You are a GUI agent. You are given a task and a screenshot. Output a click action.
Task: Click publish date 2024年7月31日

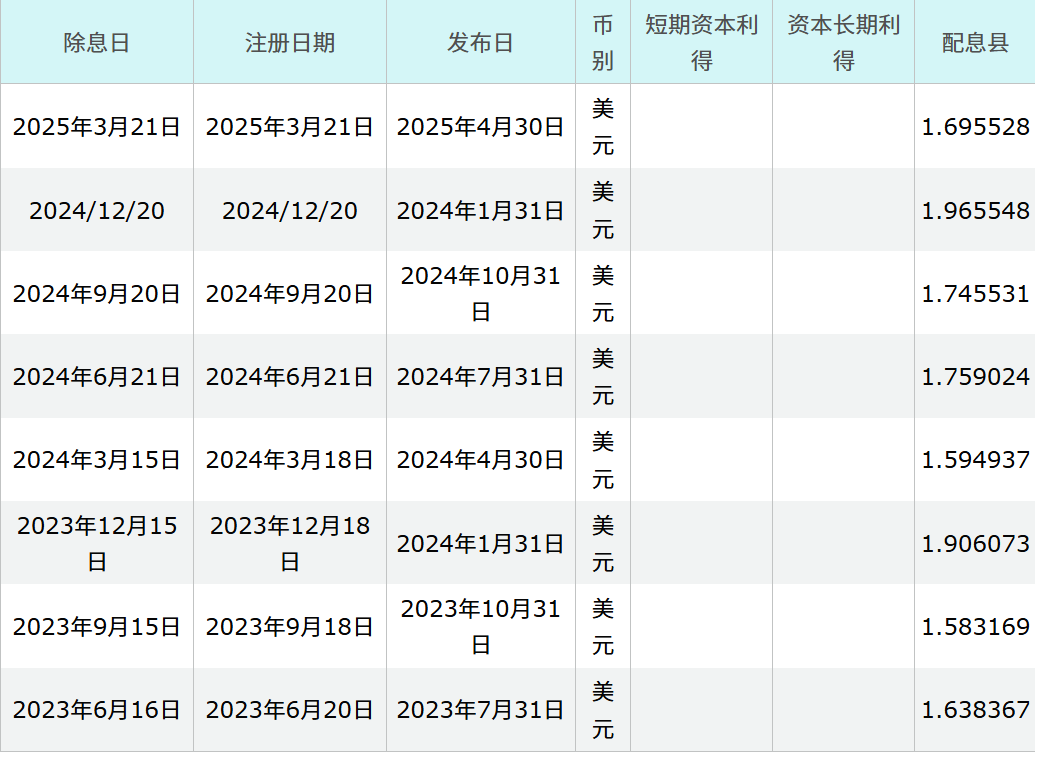pyautogui.click(x=480, y=376)
